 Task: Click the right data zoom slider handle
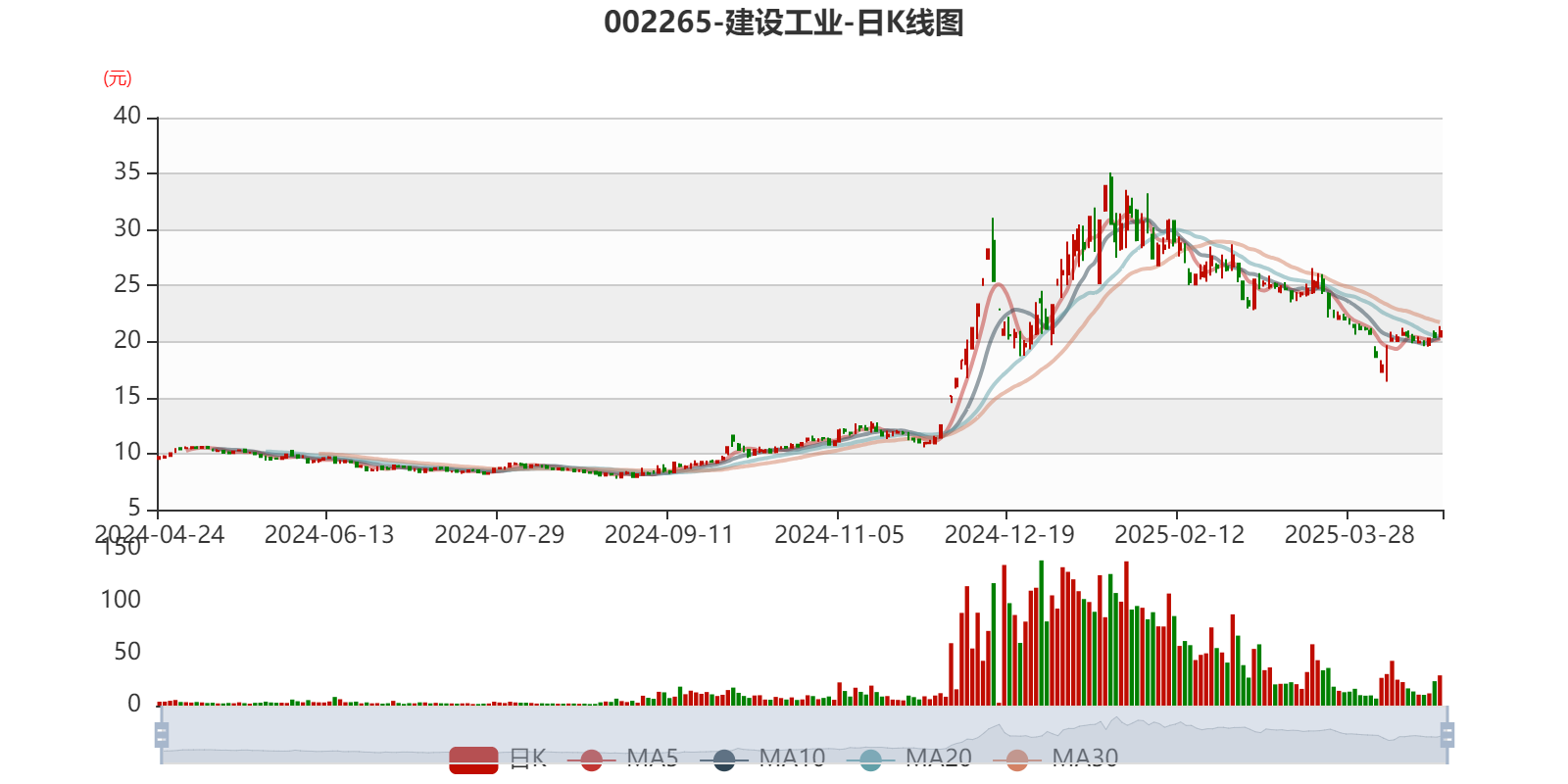1447,734
